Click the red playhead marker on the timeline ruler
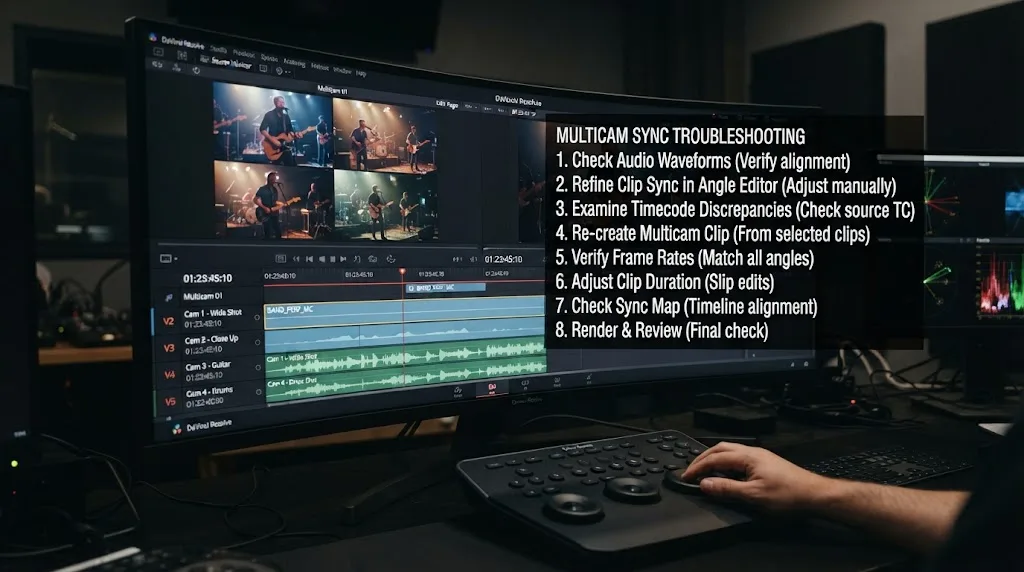1024x572 pixels. (x=402, y=271)
